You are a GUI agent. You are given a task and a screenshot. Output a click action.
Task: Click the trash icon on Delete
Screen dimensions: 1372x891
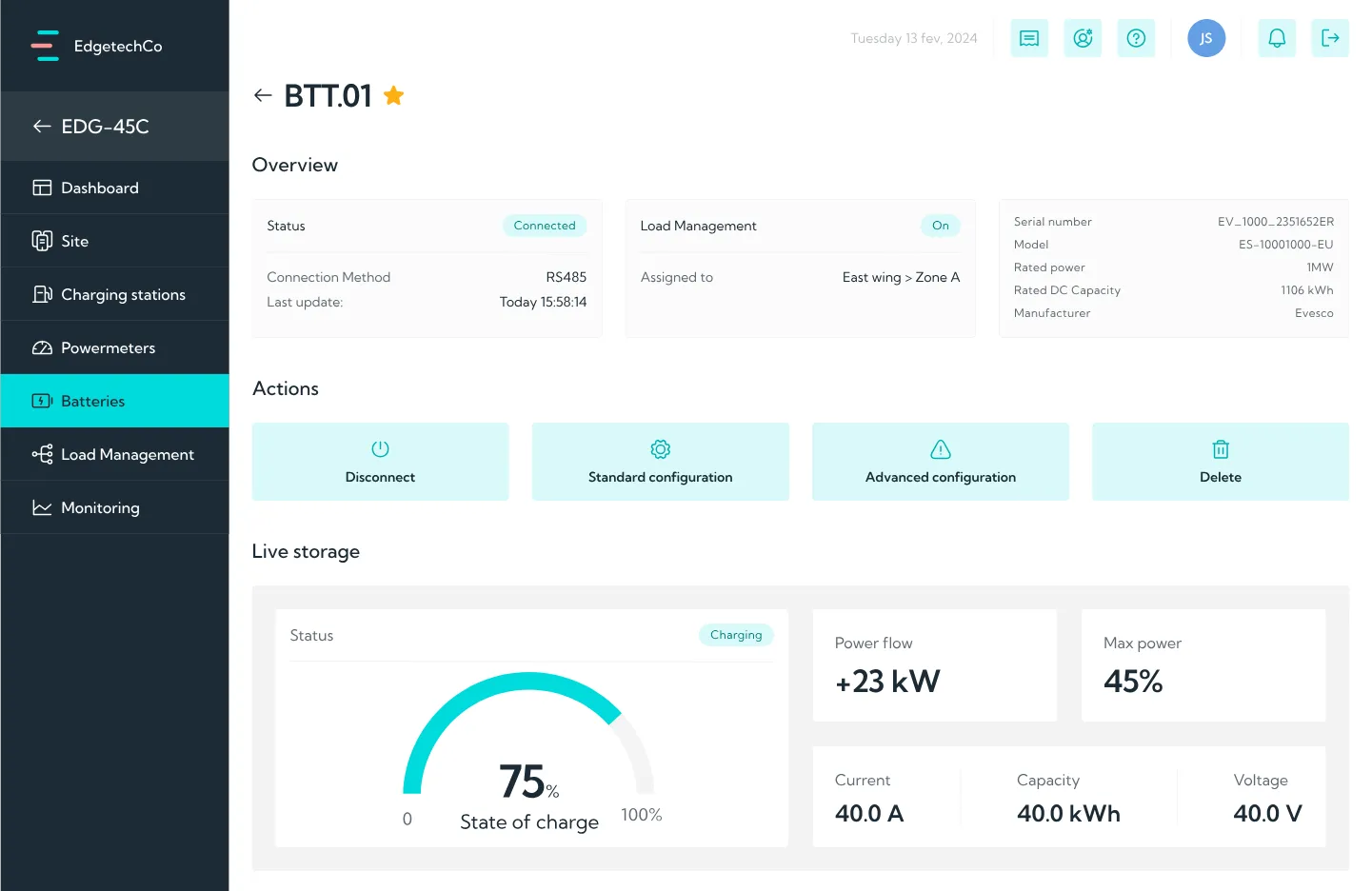pos(1221,448)
